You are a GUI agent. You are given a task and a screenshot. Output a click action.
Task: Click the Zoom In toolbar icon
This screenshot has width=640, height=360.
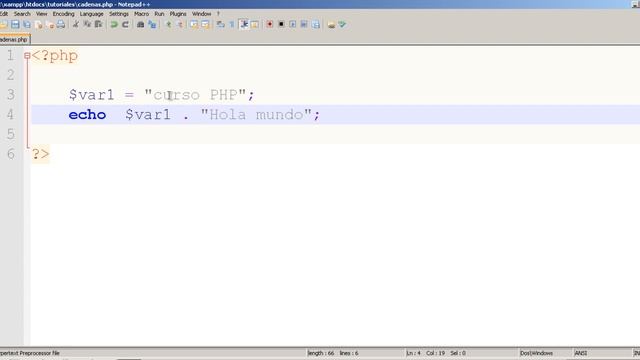(x=169, y=24)
